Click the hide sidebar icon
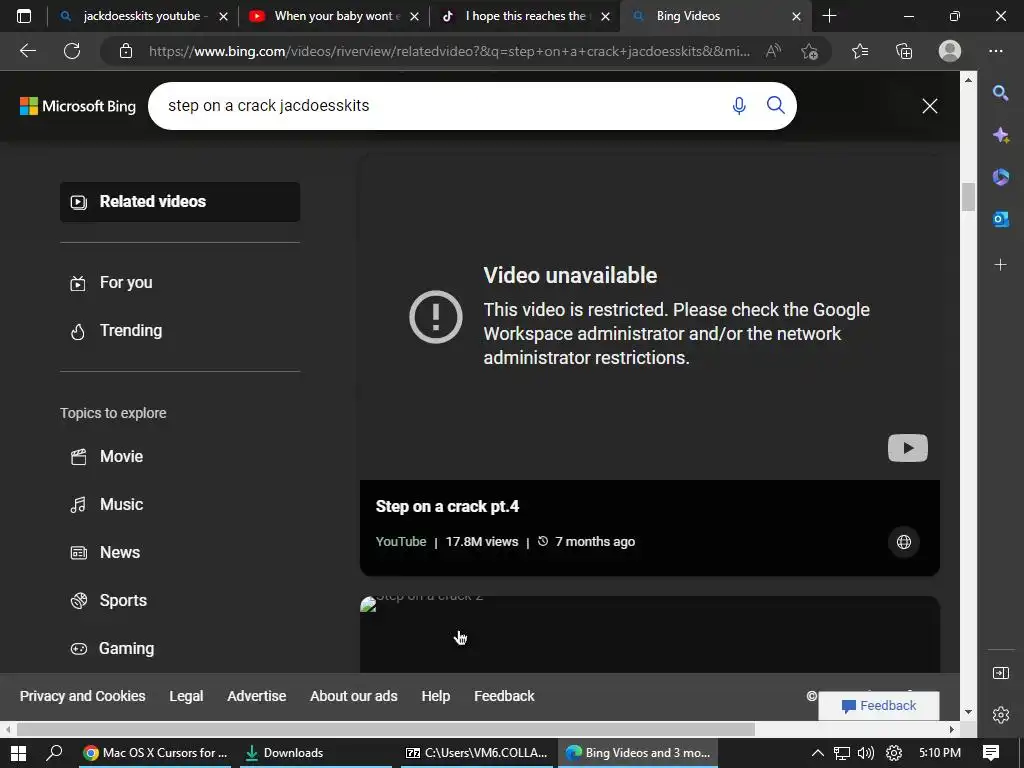 tap(1000, 673)
